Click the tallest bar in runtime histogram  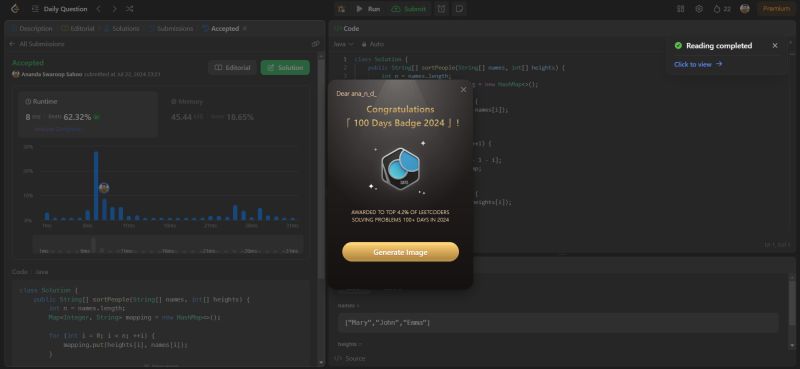coord(96,186)
